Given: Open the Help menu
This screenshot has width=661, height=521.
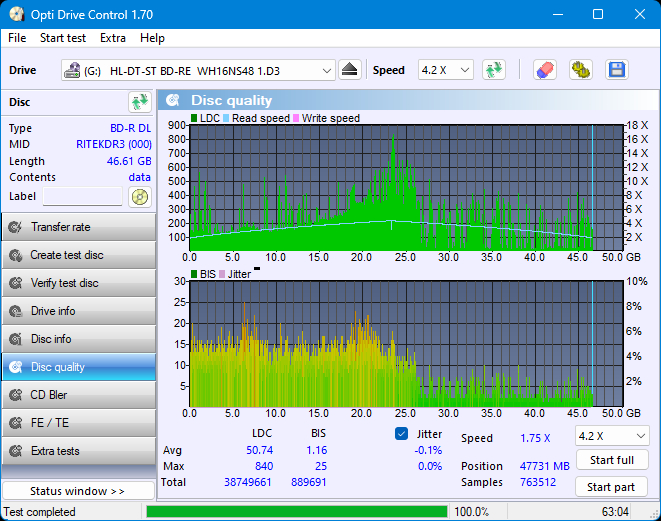Looking at the screenshot, I should [152, 38].
